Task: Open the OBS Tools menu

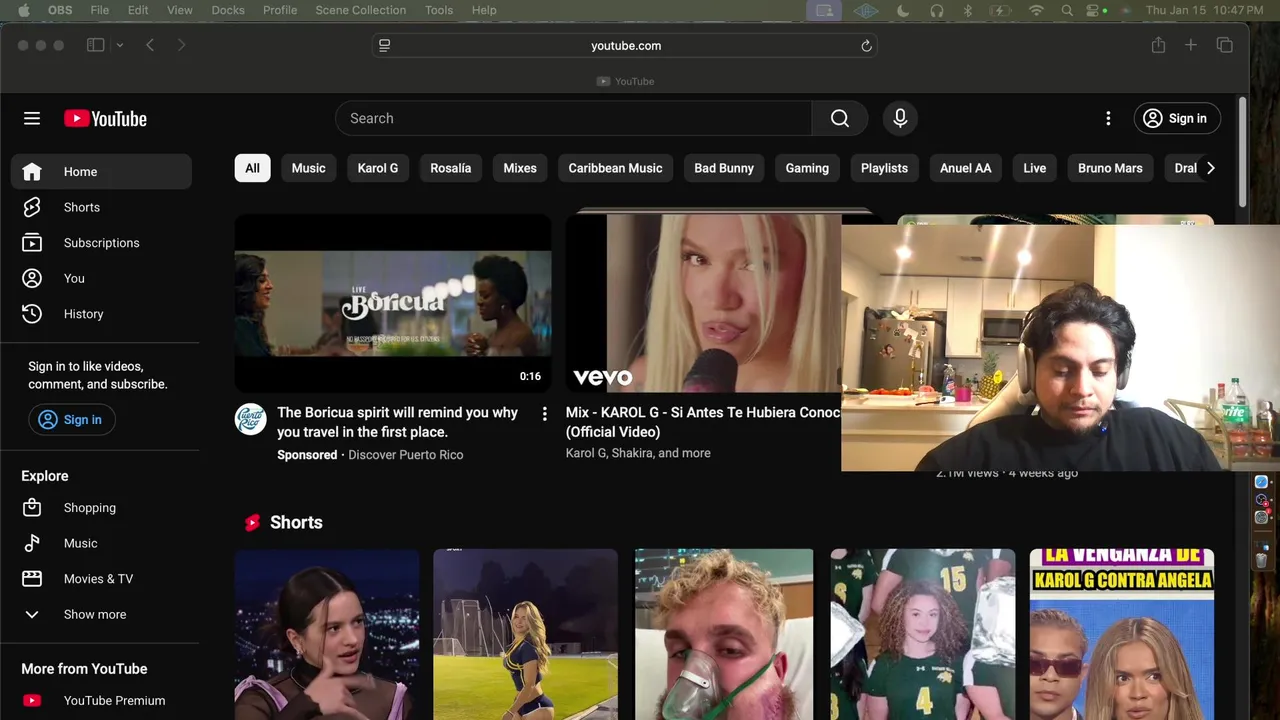Action: [x=439, y=10]
